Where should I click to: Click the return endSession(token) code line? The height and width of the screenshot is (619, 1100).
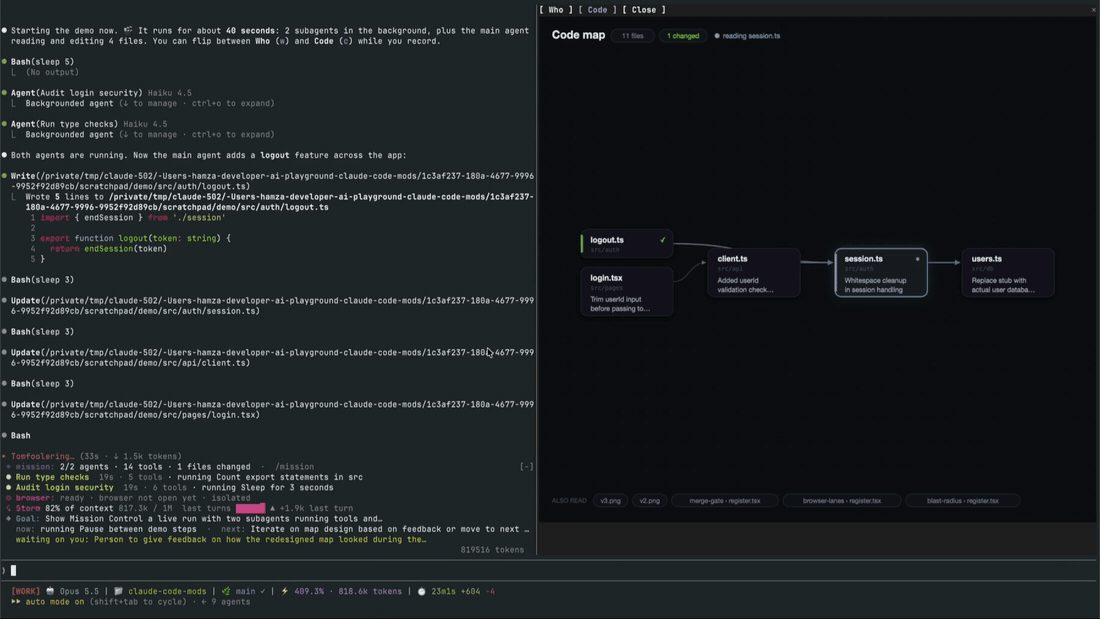point(108,248)
